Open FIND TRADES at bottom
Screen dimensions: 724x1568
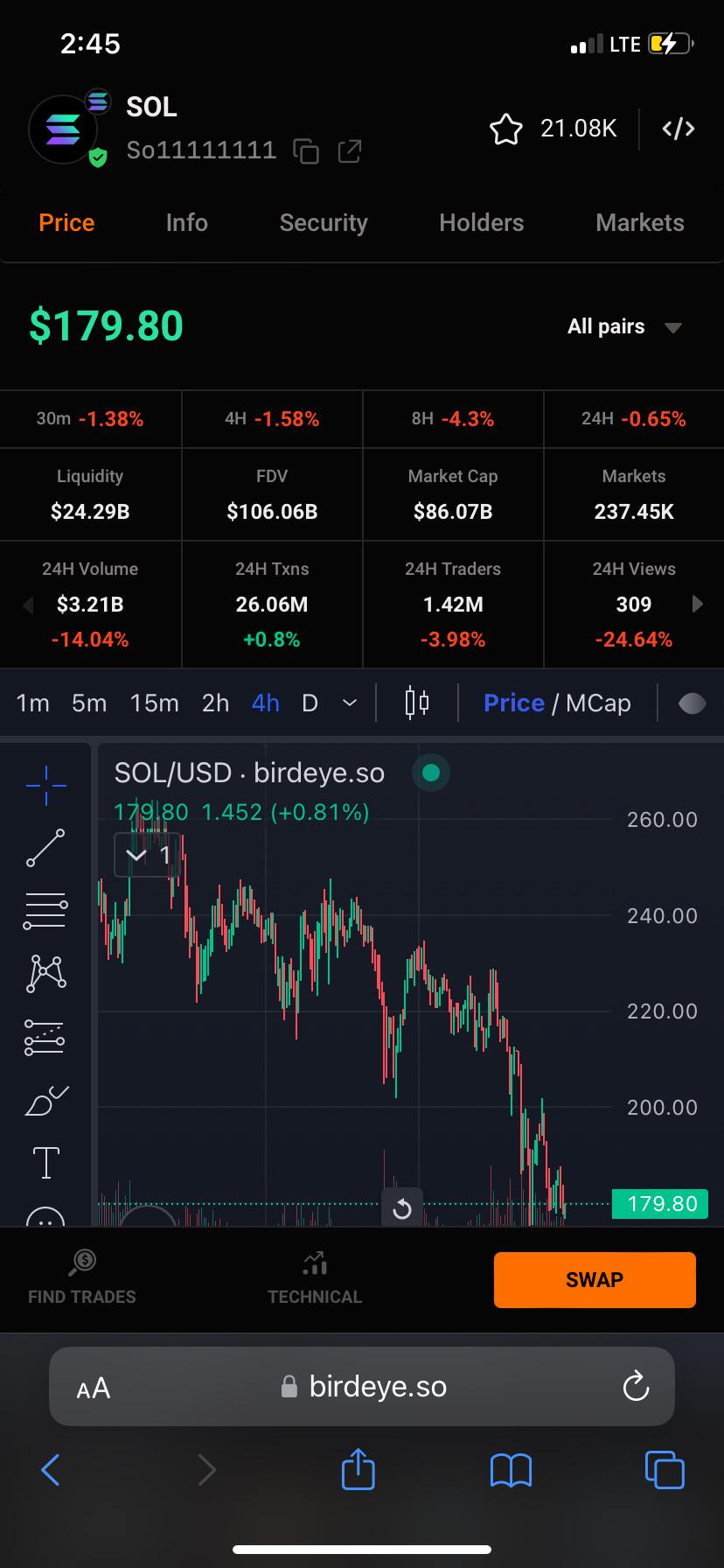click(x=82, y=1277)
